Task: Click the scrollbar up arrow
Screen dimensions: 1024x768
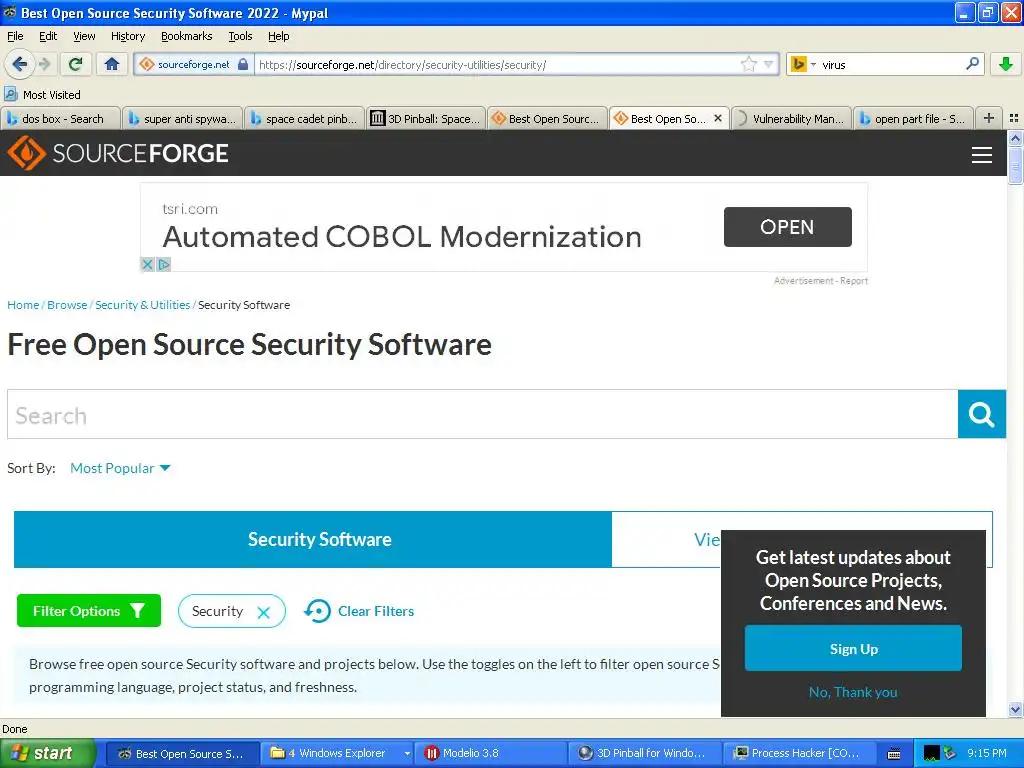Action: click(x=1015, y=138)
